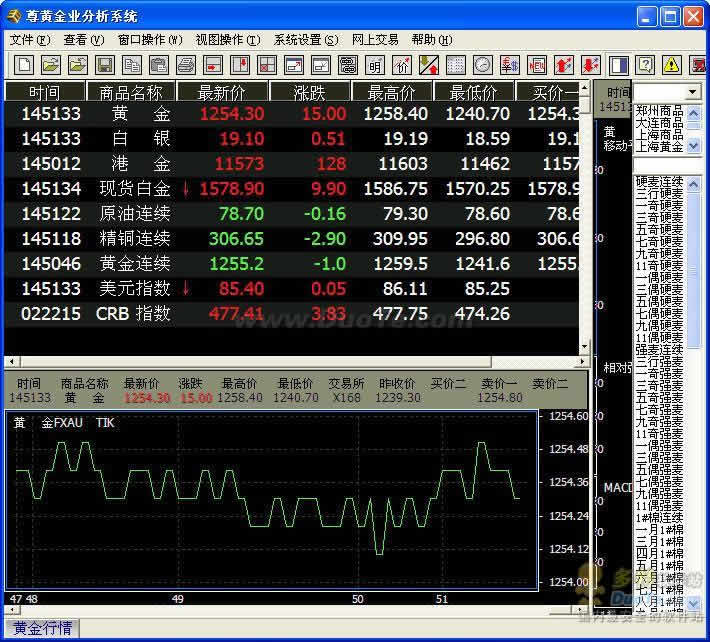Select the 美元指数 row in the quote table

pyautogui.click(x=292, y=288)
